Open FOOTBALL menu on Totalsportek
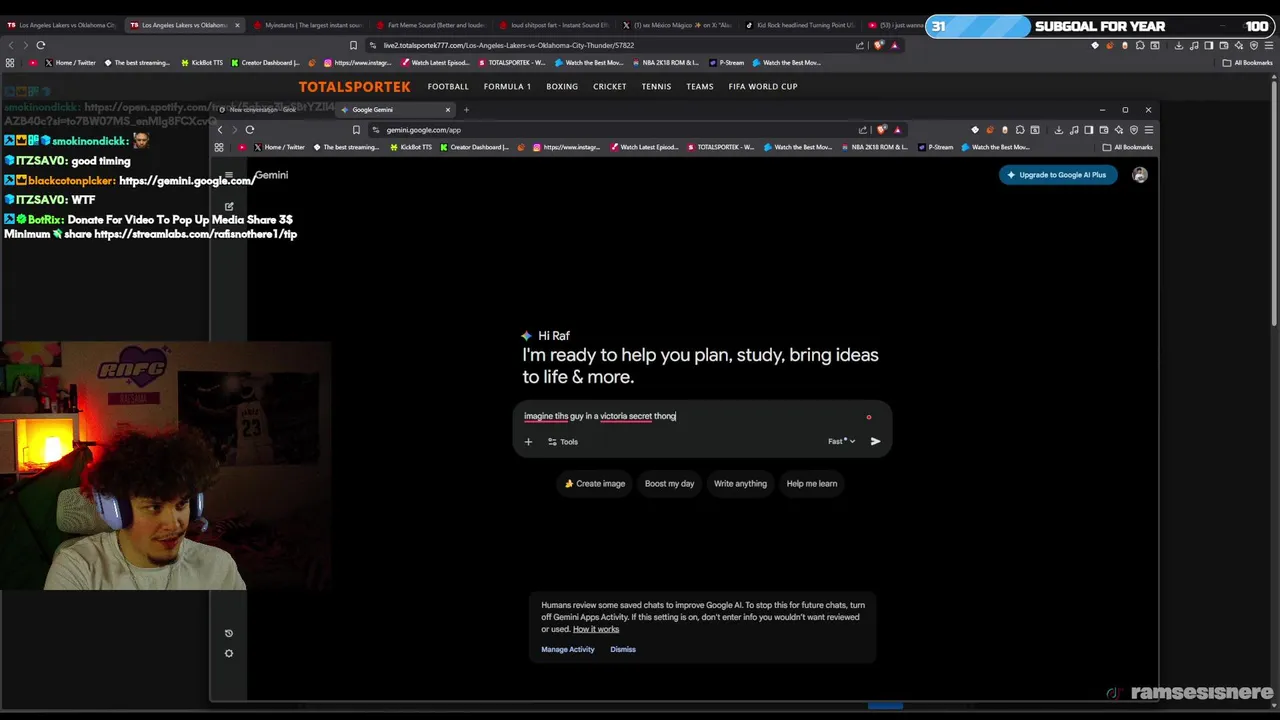The height and width of the screenshot is (720, 1280). pyautogui.click(x=448, y=86)
